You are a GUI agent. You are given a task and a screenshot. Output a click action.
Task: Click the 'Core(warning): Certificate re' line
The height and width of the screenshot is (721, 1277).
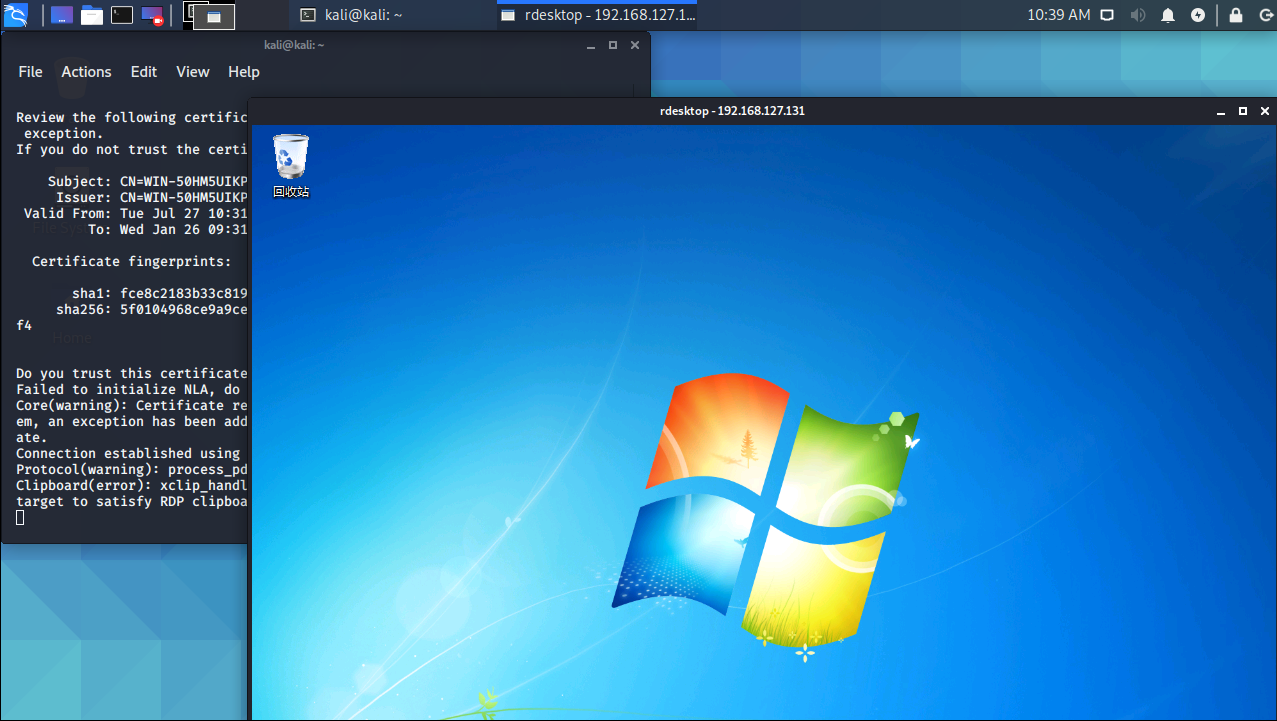coord(131,405)
